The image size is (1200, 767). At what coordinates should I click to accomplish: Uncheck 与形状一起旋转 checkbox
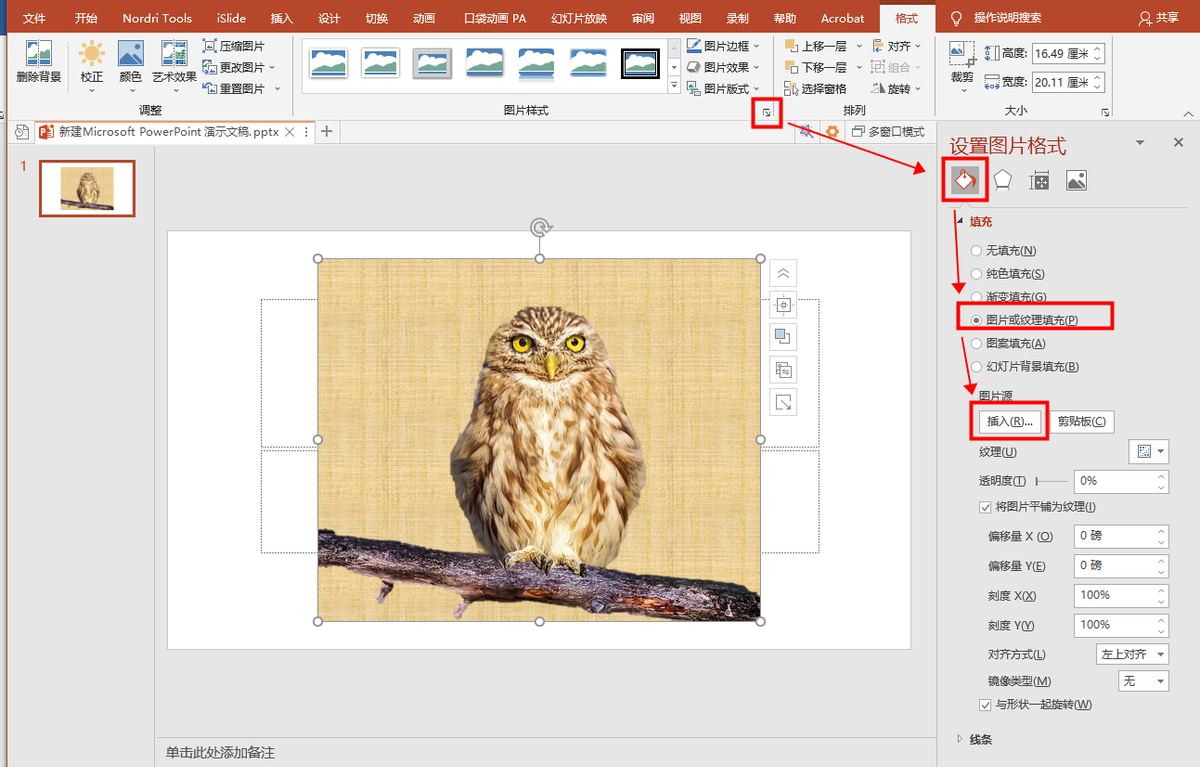[x=985, y=705]
